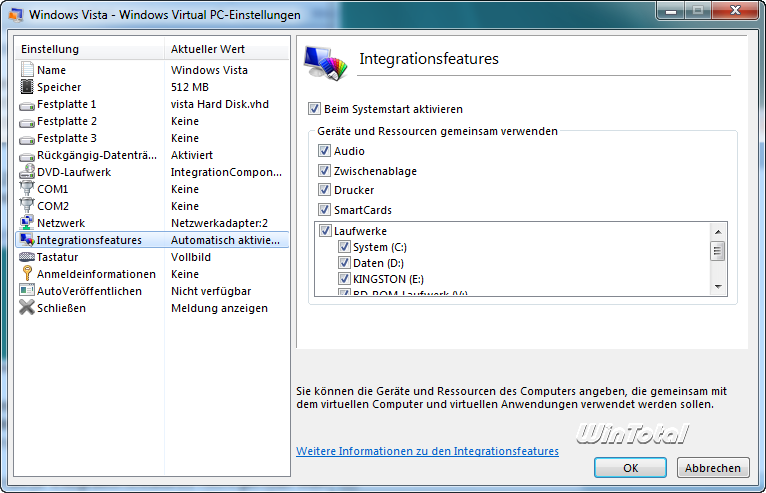Image resolution: width=766 pixels, height=493 pixels.
Task: Click the Name setting document icon
Action: 27,69
